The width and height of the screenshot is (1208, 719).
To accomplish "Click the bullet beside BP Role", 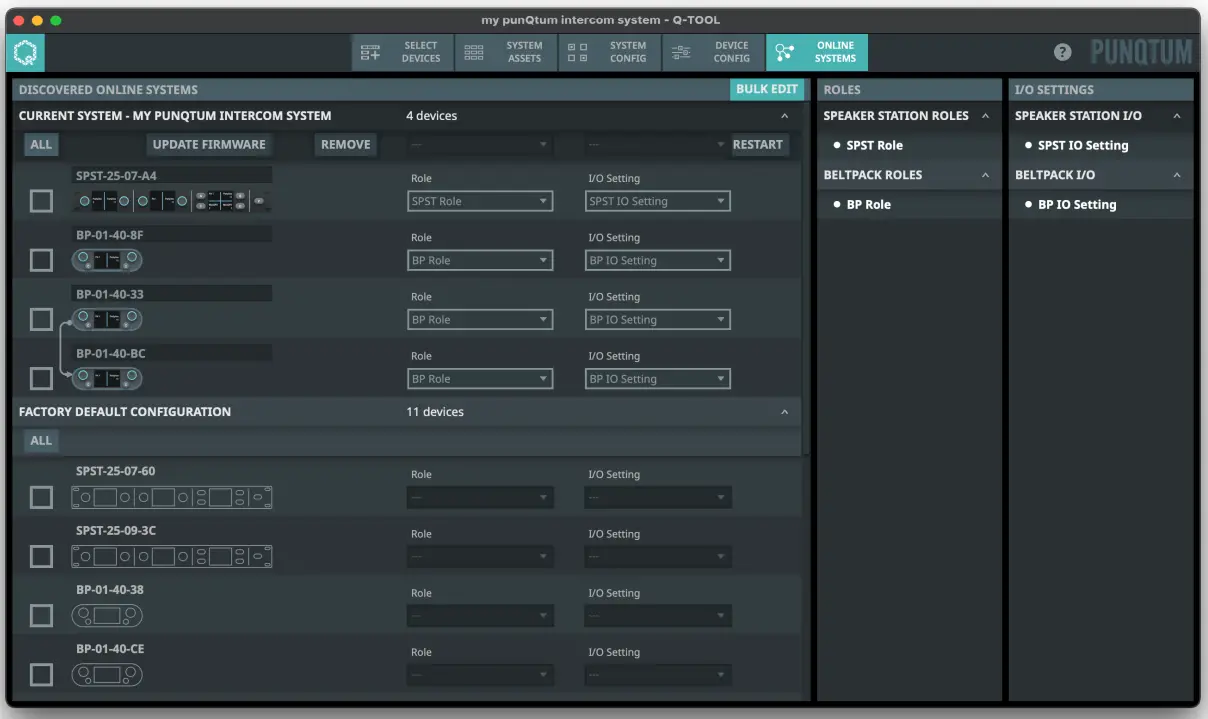I will pyautogui.click(x=837, y=204).
